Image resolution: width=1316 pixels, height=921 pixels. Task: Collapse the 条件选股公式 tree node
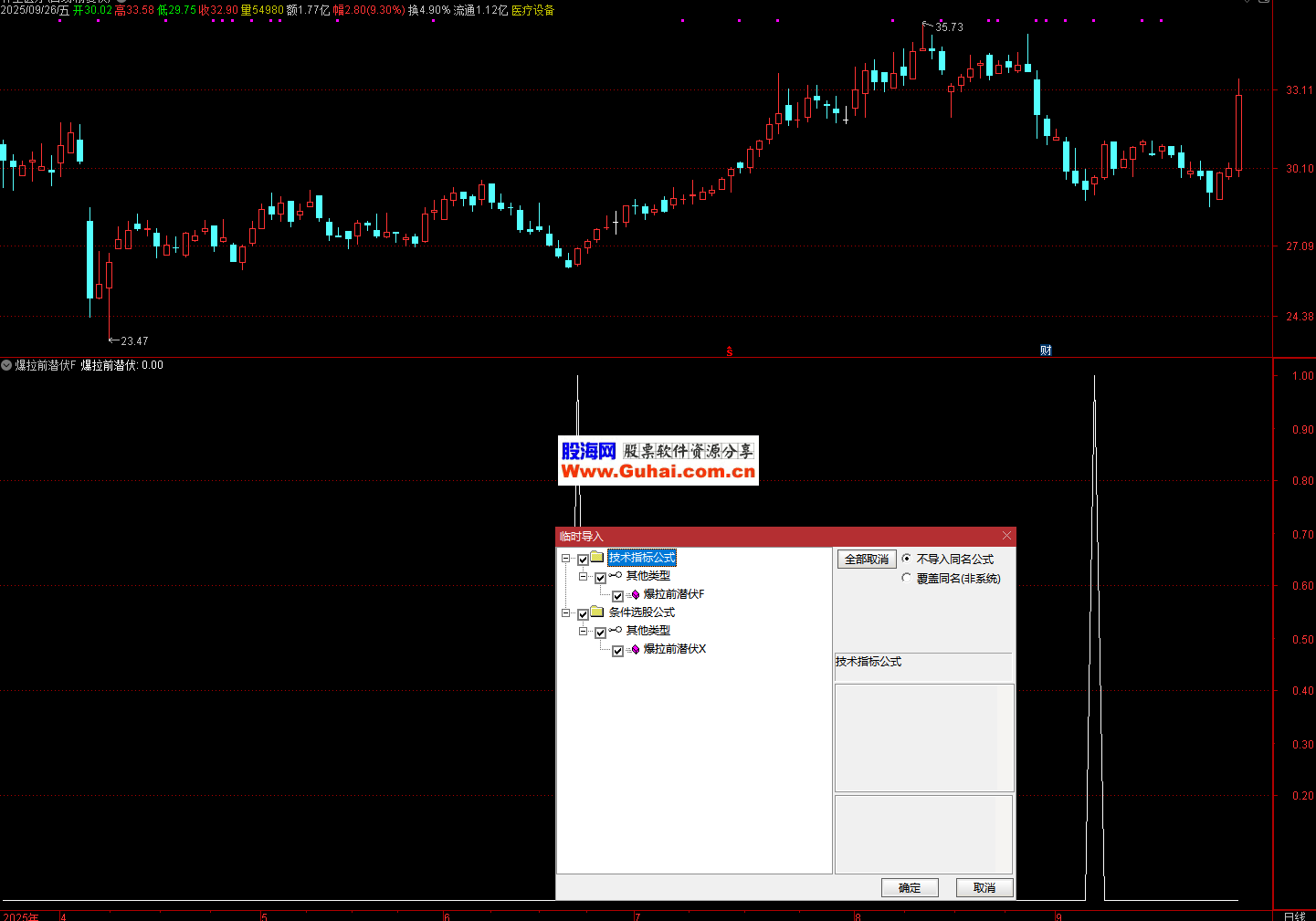click(x=566, y=613)
